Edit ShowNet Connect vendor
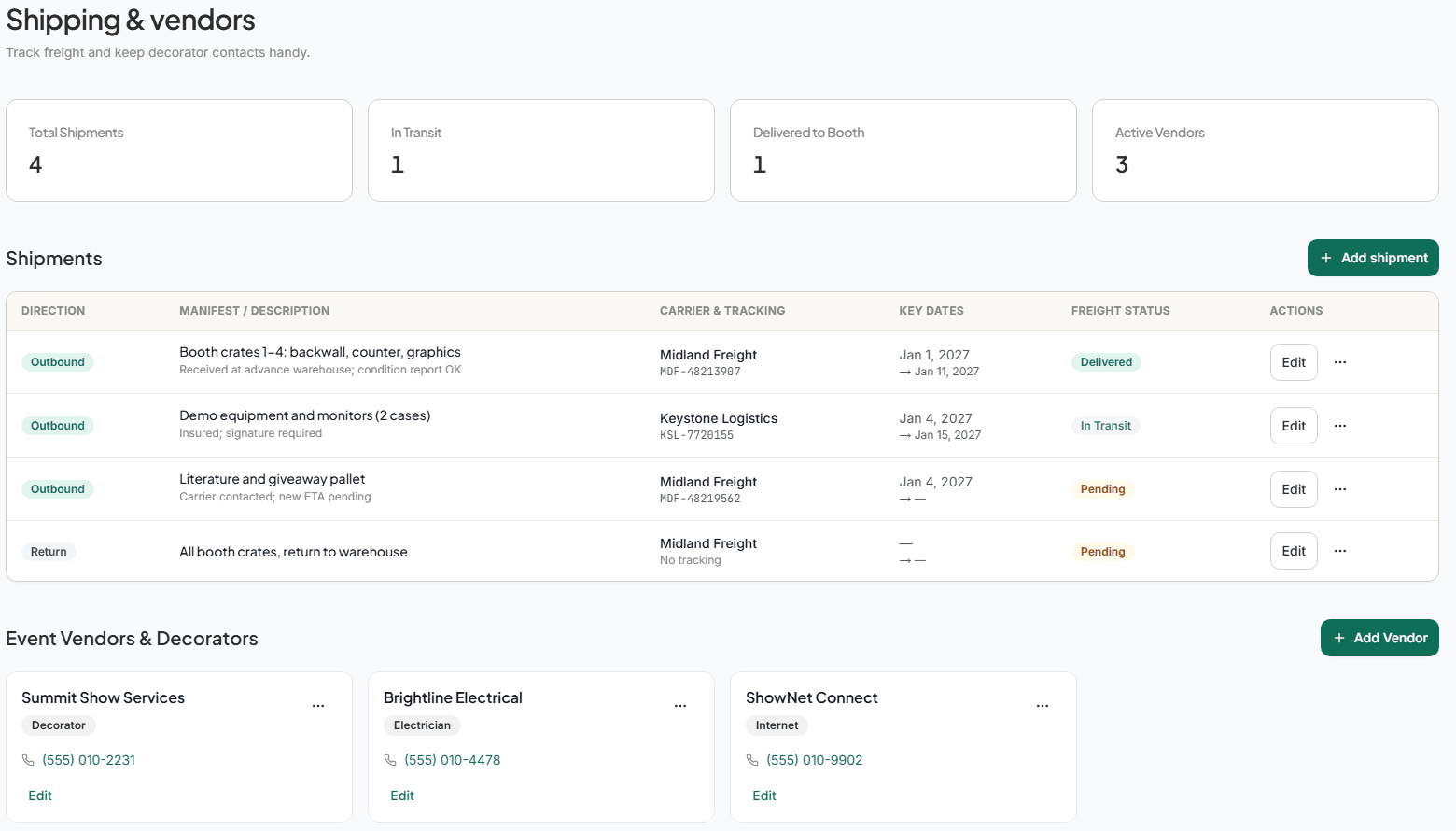 764,796
